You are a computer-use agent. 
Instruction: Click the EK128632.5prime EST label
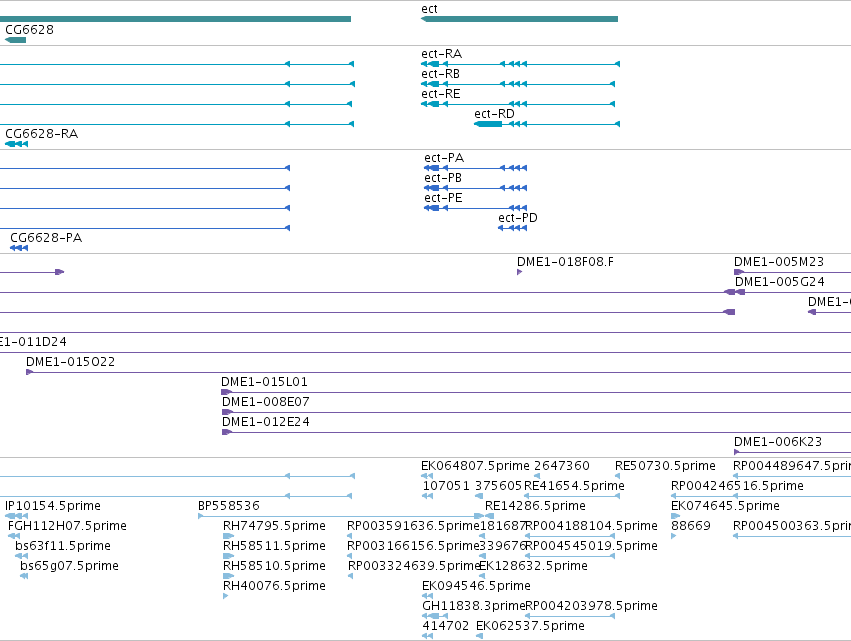click(534, 566)
